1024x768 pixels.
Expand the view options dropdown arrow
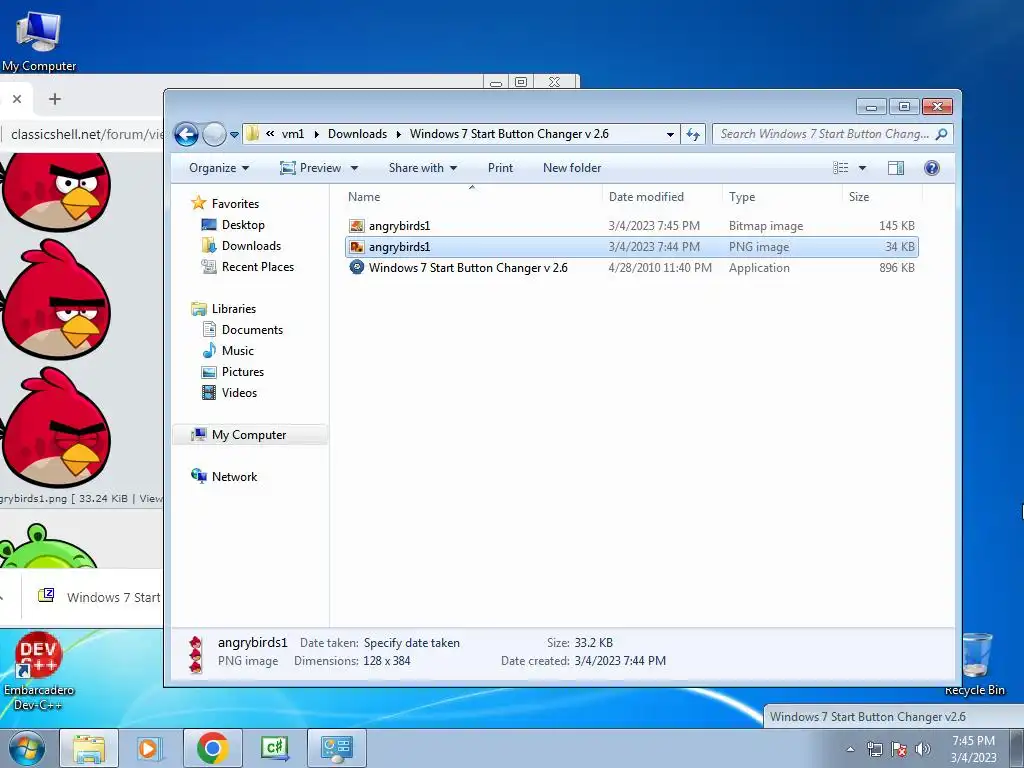(x=862, y=168)
